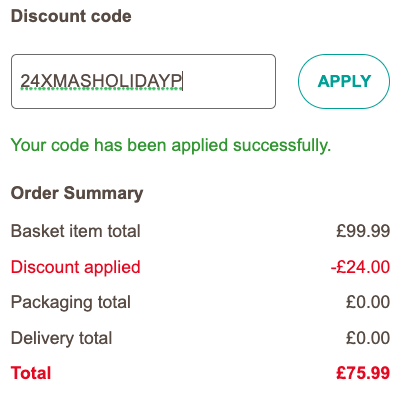
Task: Select the bold red 'Total' label
Action: (x=31, y=373)
